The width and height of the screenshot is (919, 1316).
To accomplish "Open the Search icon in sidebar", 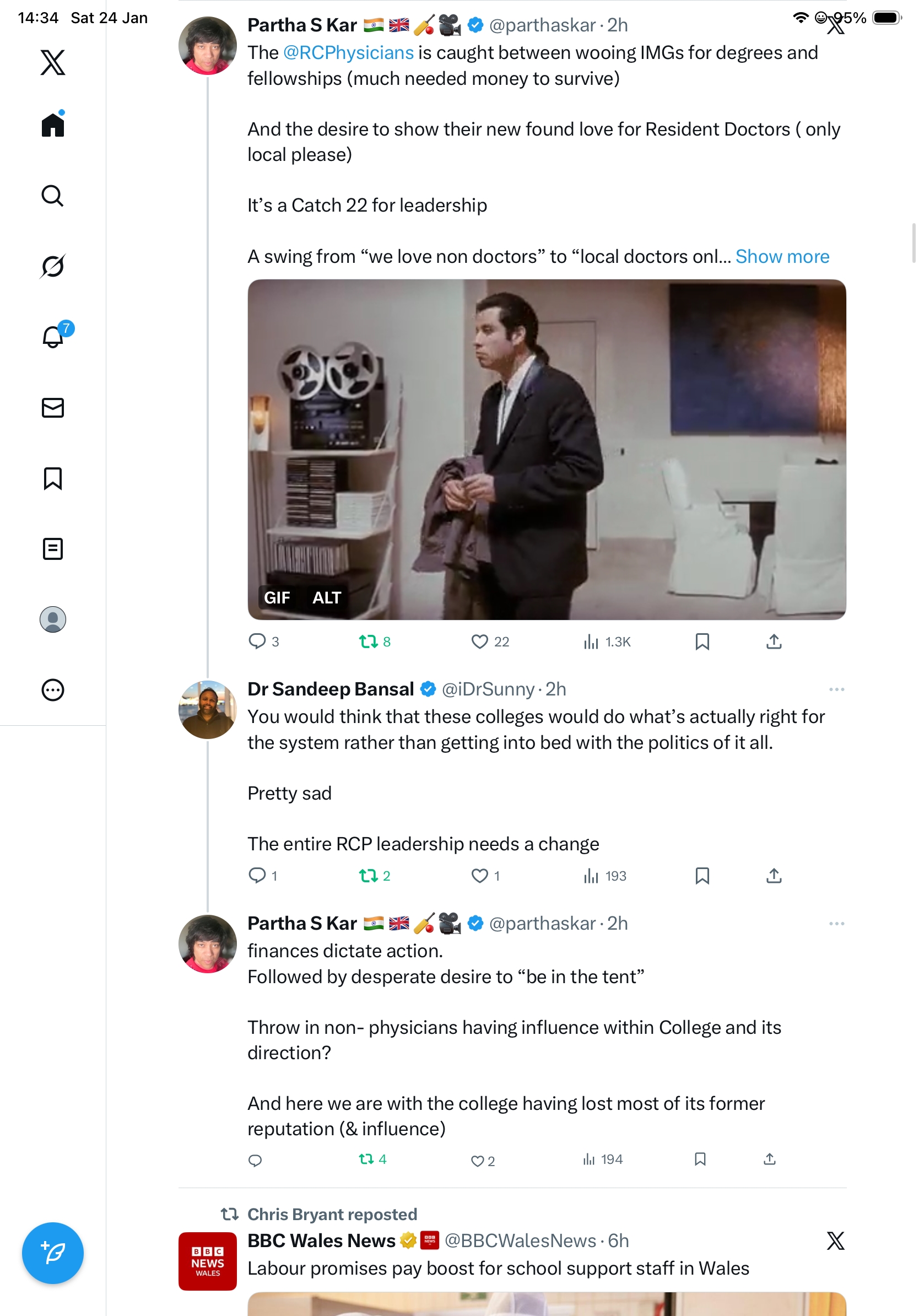I will point(53,196).
